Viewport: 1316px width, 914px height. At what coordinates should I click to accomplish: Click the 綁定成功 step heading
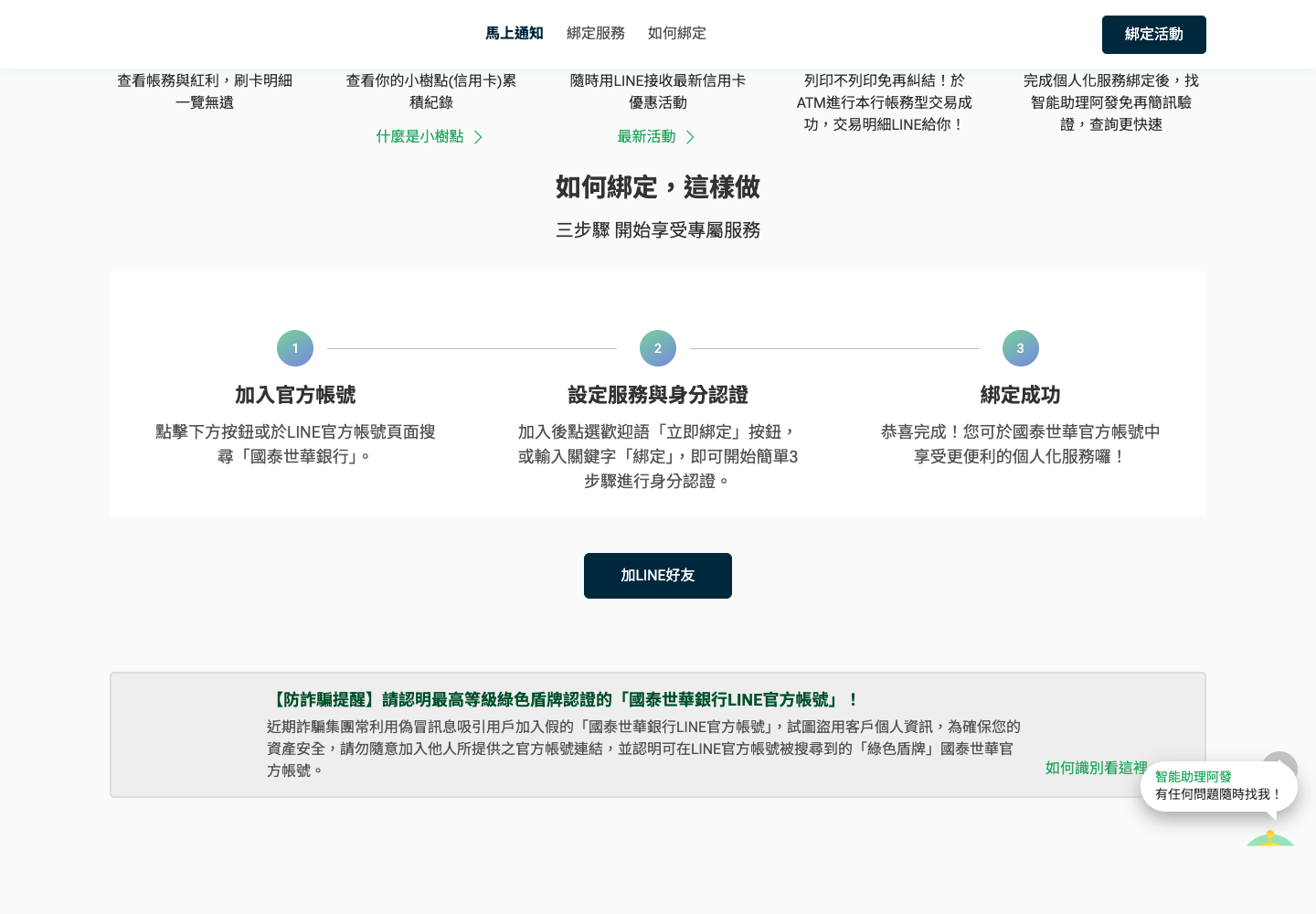tap(1021, 395)
